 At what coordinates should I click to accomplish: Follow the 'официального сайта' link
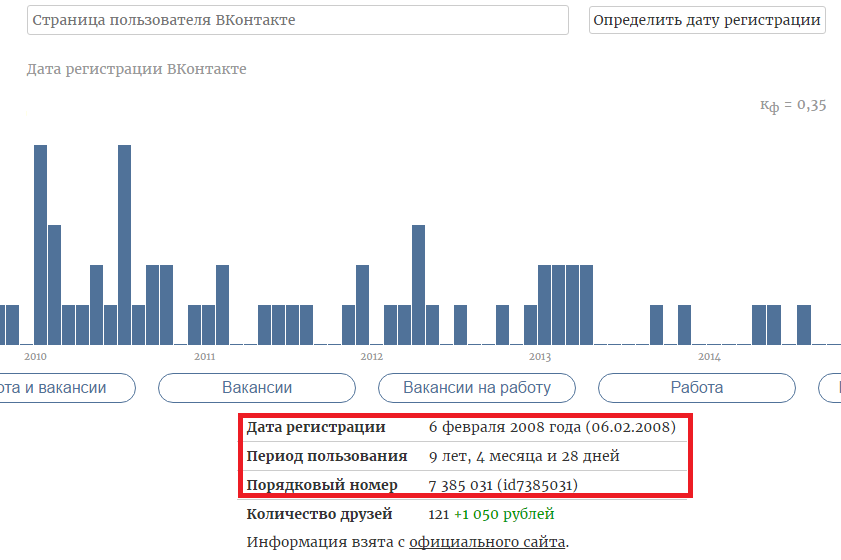487,542
